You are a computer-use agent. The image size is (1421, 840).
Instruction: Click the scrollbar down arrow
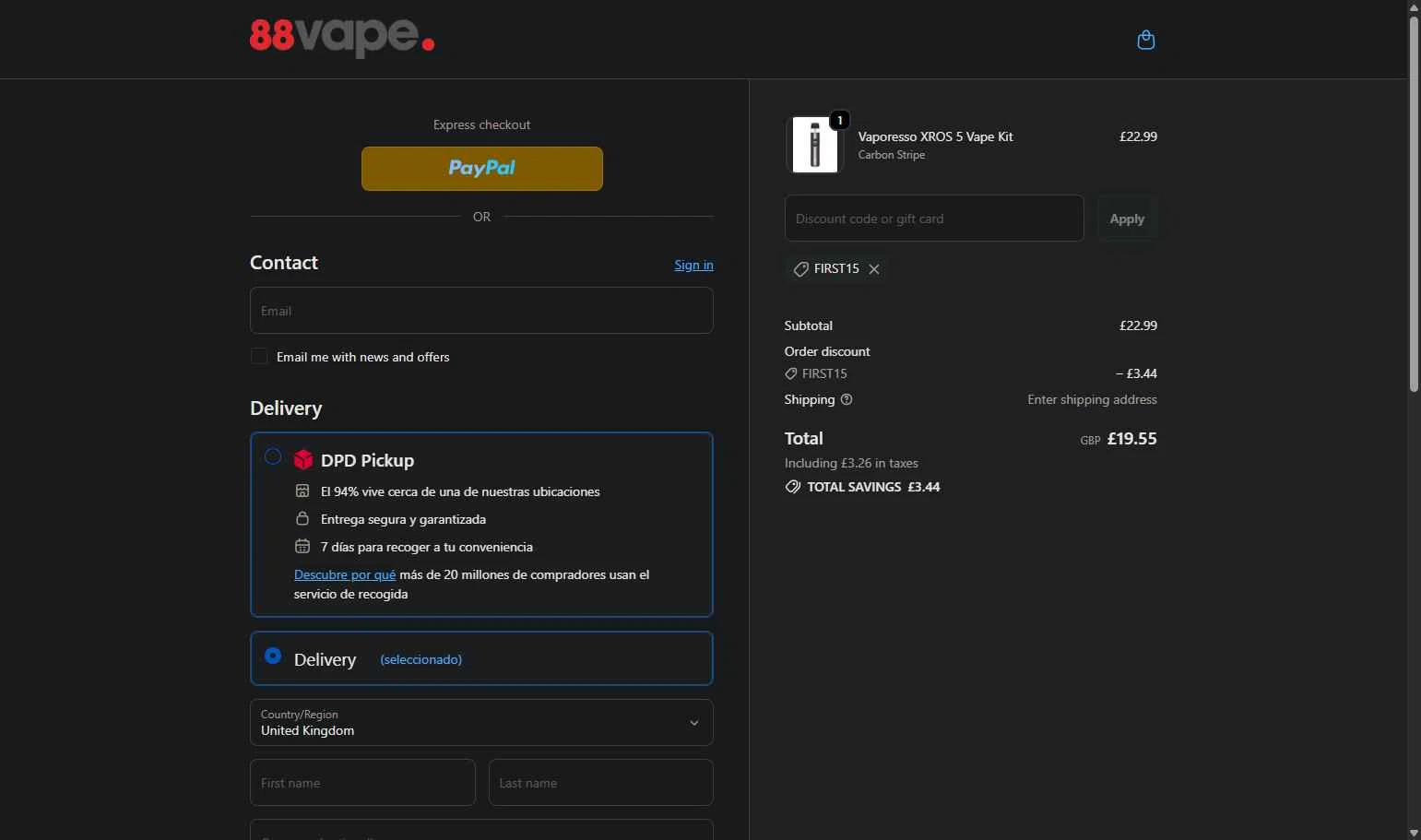click(x=1414, y=833)
